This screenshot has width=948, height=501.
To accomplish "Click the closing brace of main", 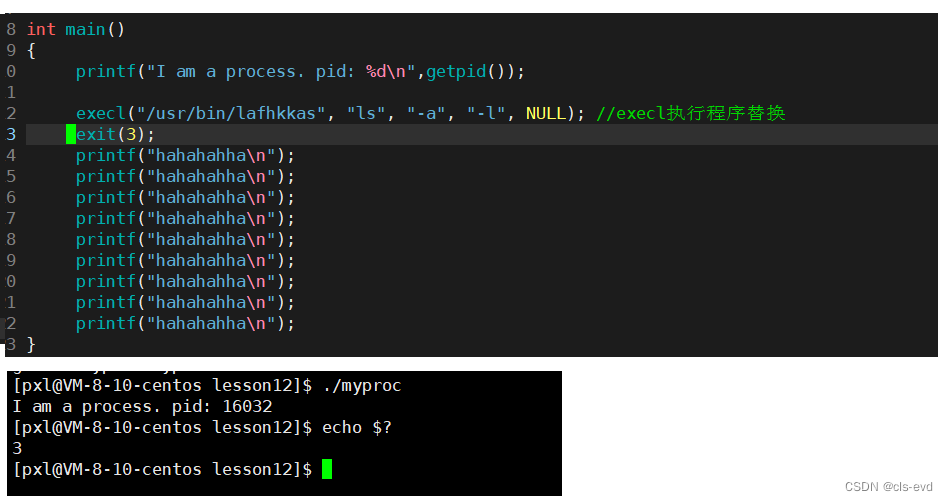I will tap(31, 345).
